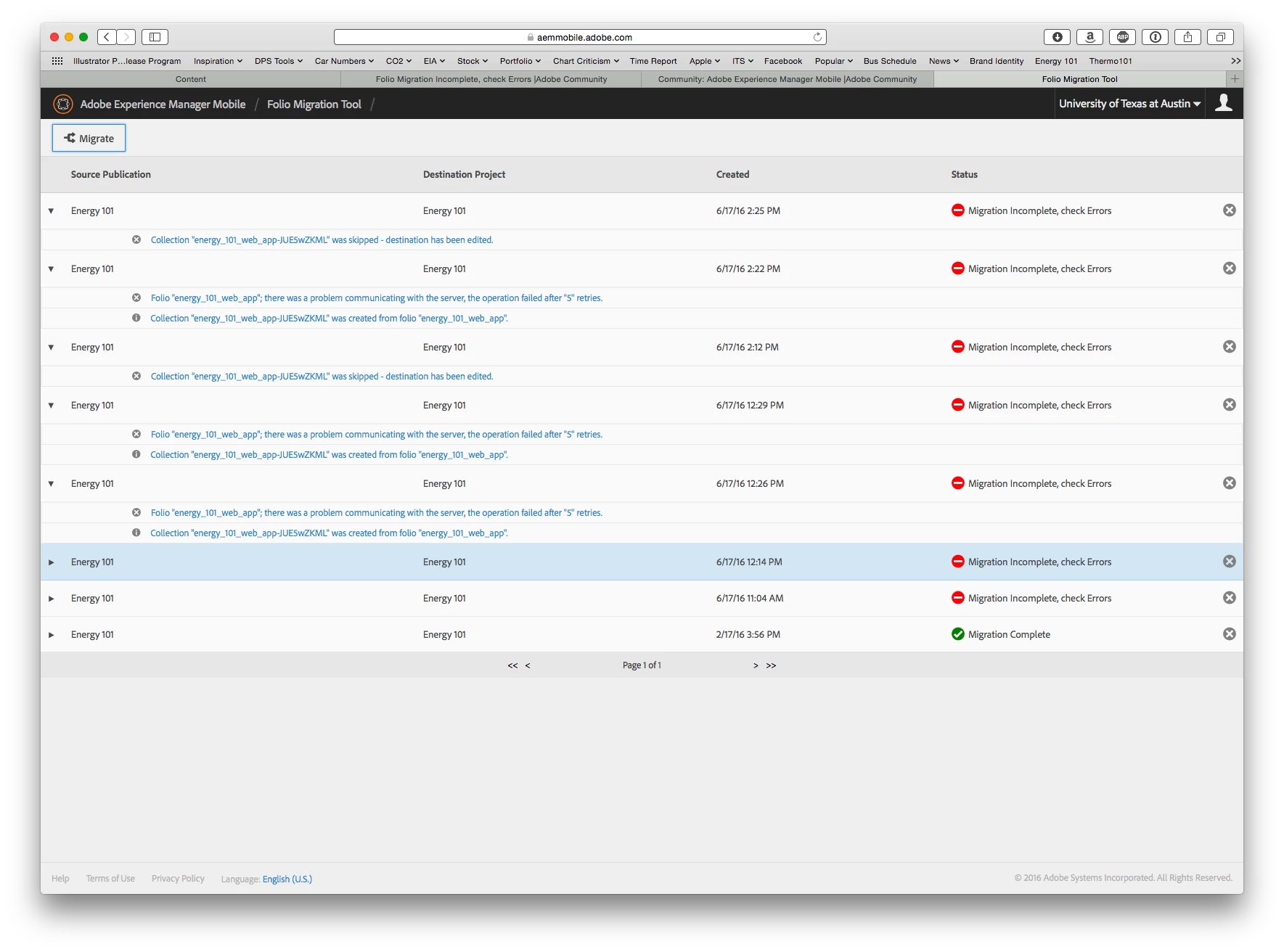Expand the Energy 101 row created 2/17/16 3:56 PM
Screen dimensions: 1284x952
click(51, 635)
